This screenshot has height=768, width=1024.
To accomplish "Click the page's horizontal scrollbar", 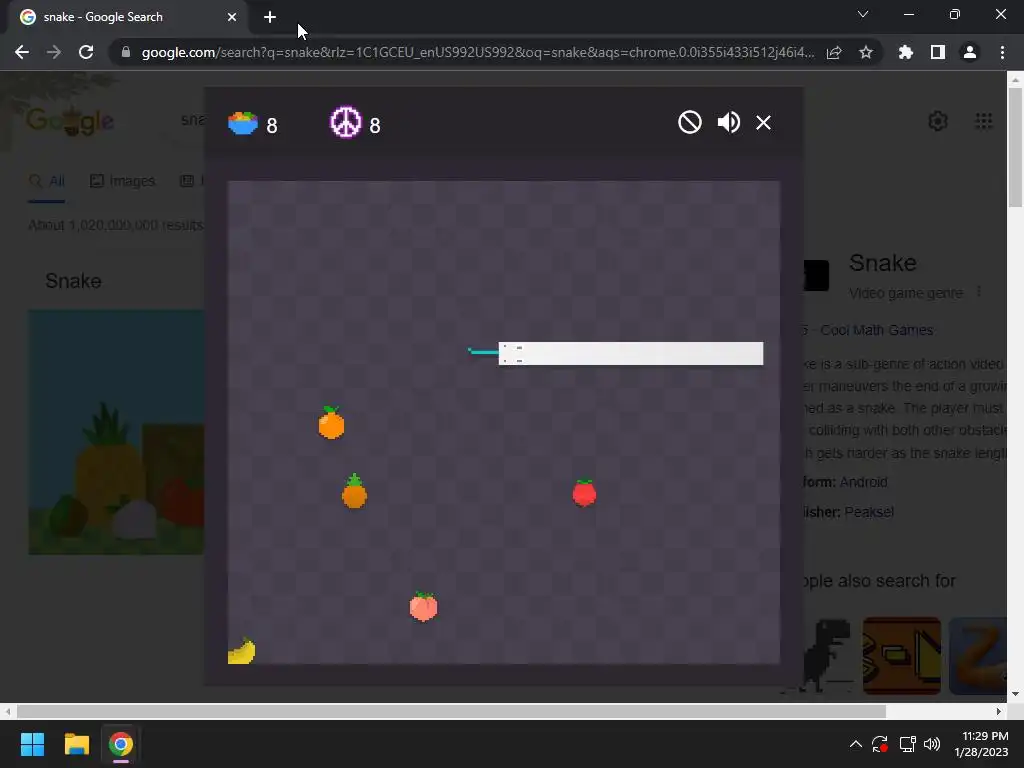I will point(451,711).
